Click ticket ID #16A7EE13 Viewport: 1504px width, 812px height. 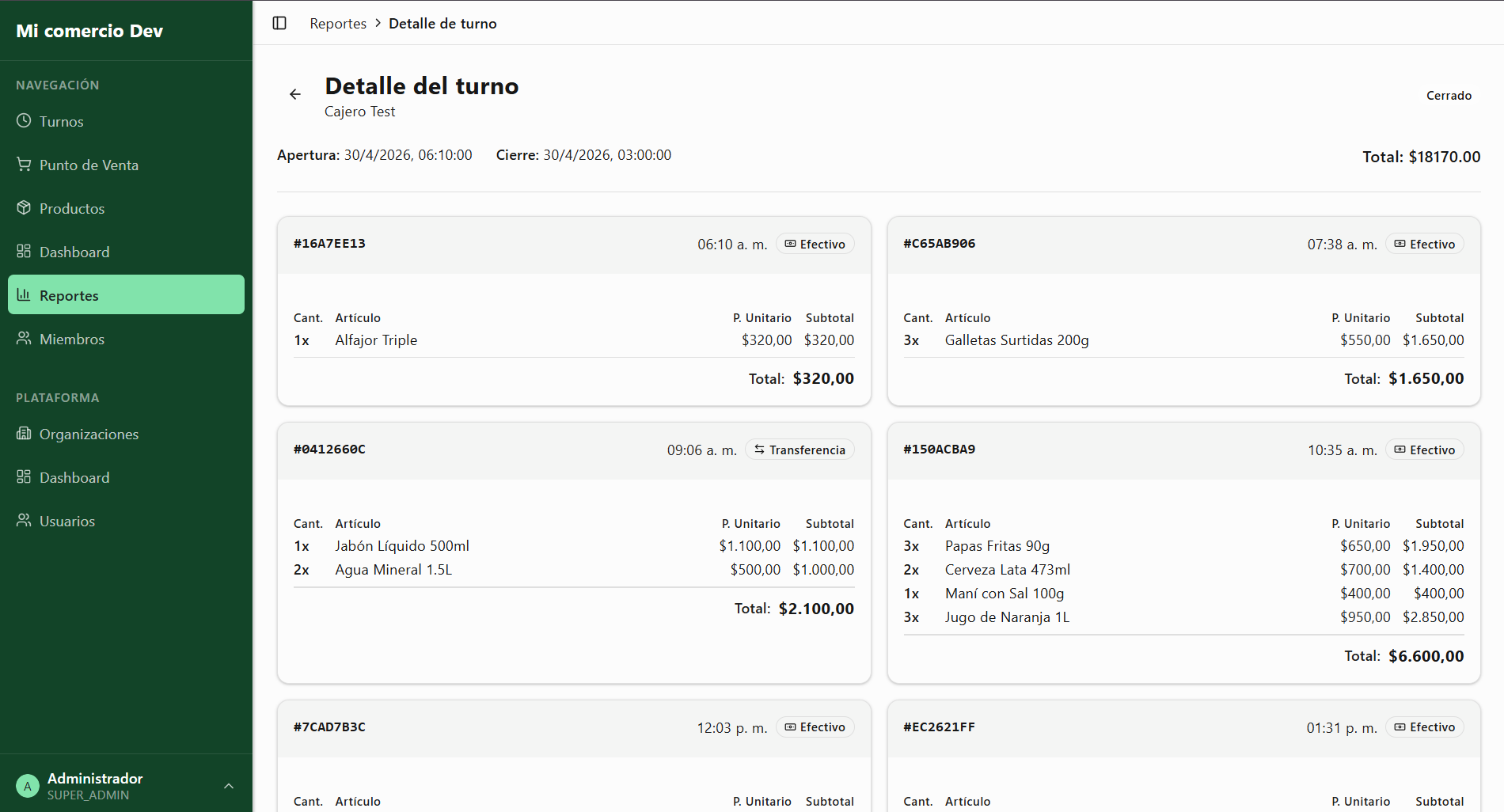[329, 244]
